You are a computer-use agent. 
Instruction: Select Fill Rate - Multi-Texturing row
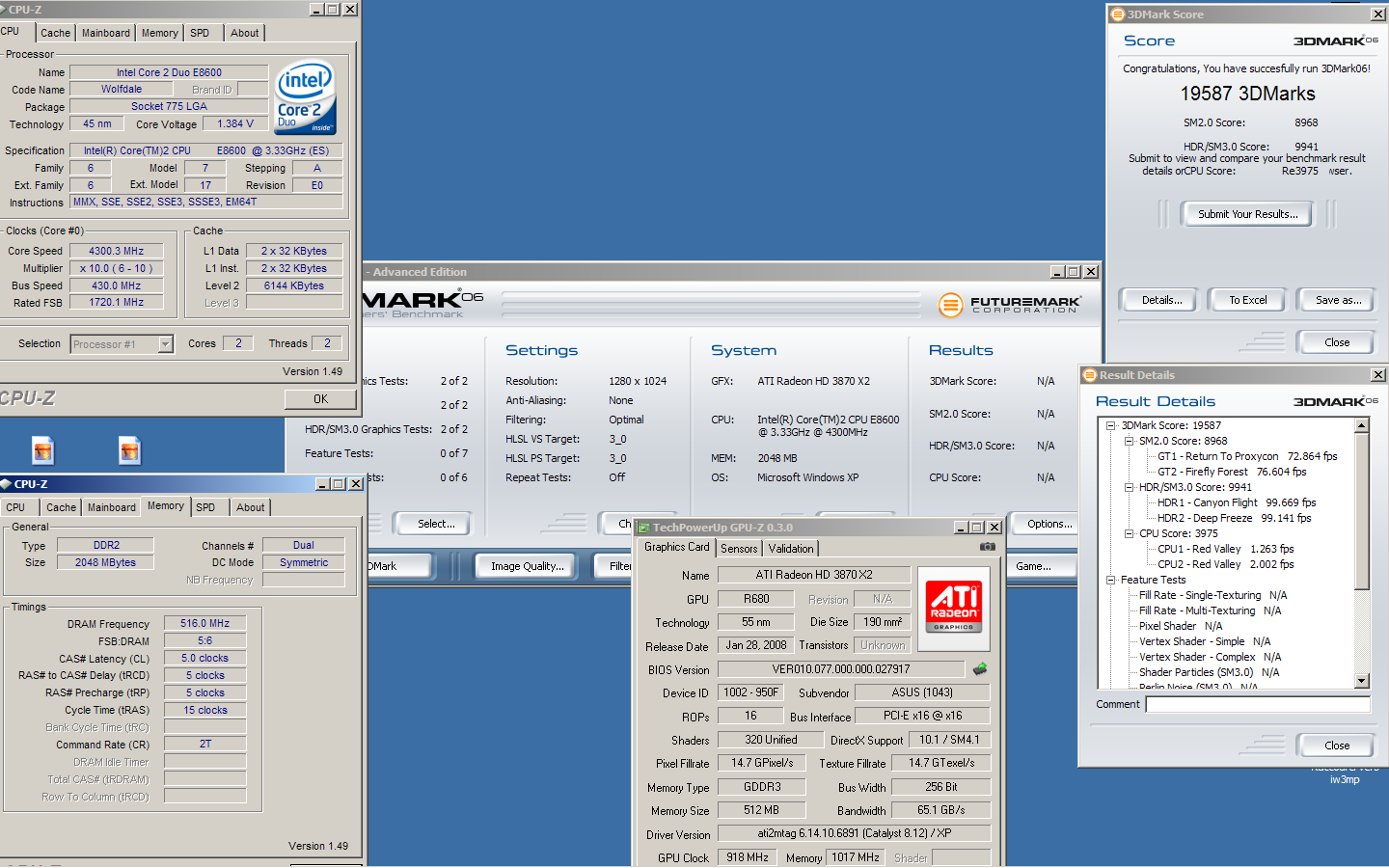pos(1210,610)
